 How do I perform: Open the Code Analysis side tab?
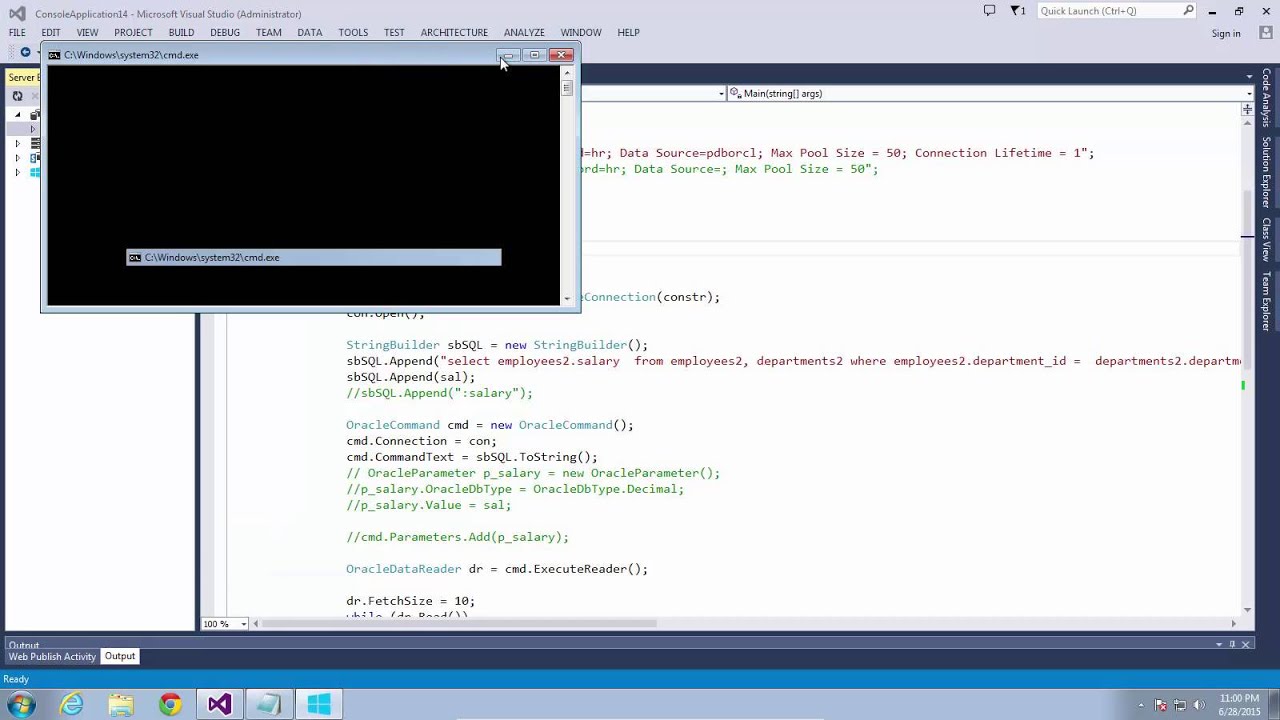(1266, 98)
